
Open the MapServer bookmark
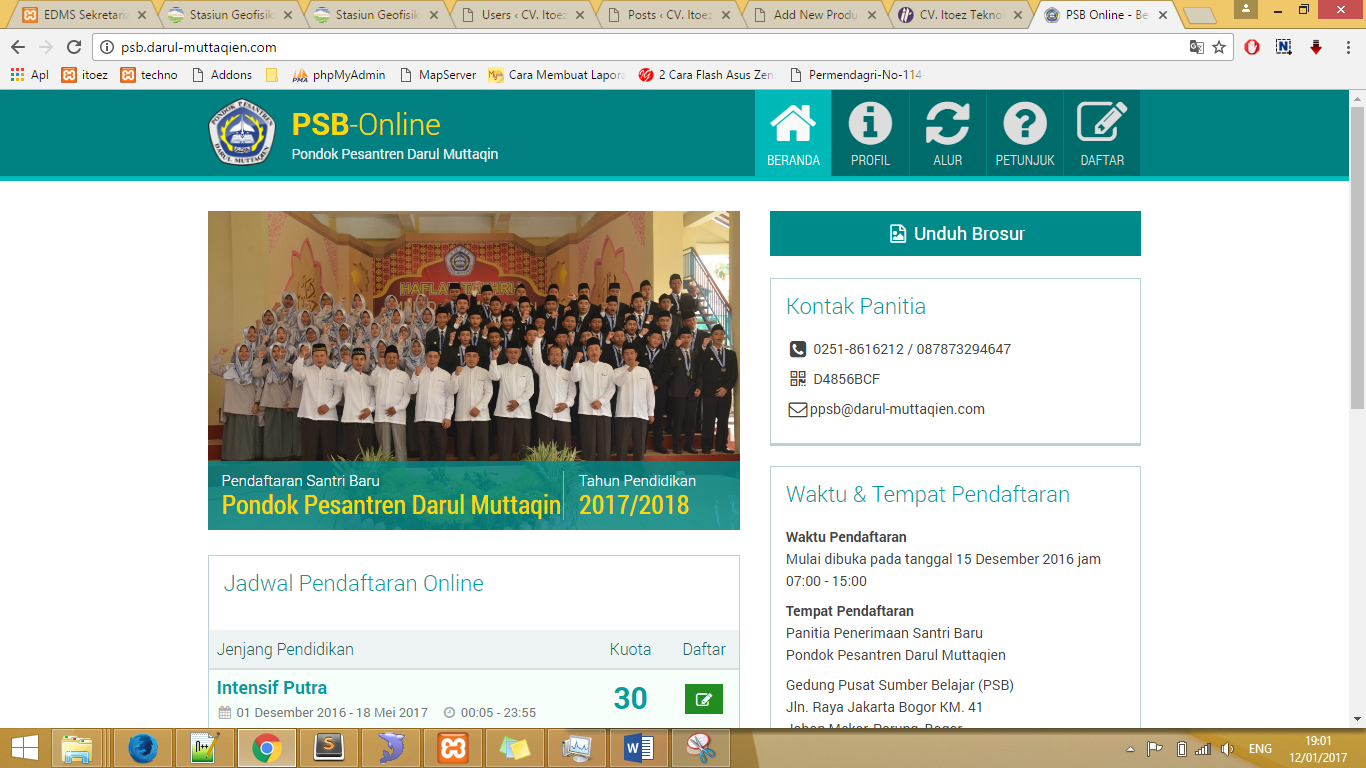click(x=437, y=74)
